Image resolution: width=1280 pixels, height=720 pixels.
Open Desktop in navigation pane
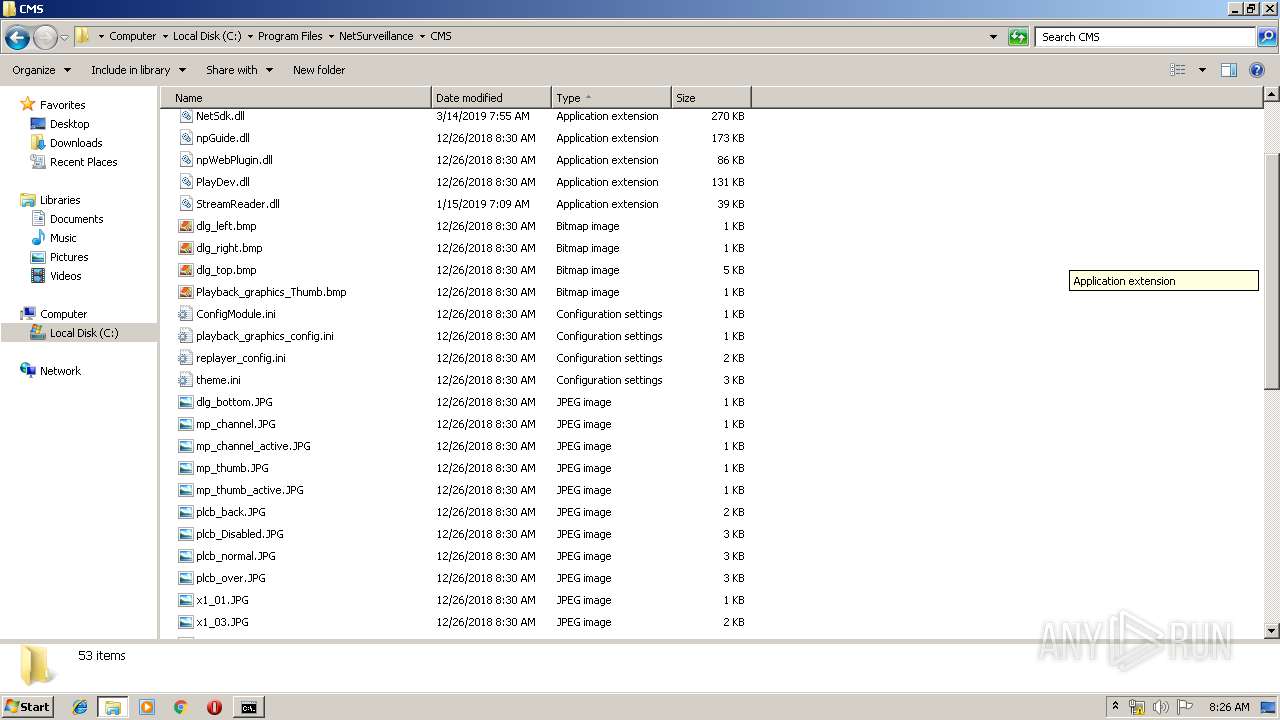point(69,124)
